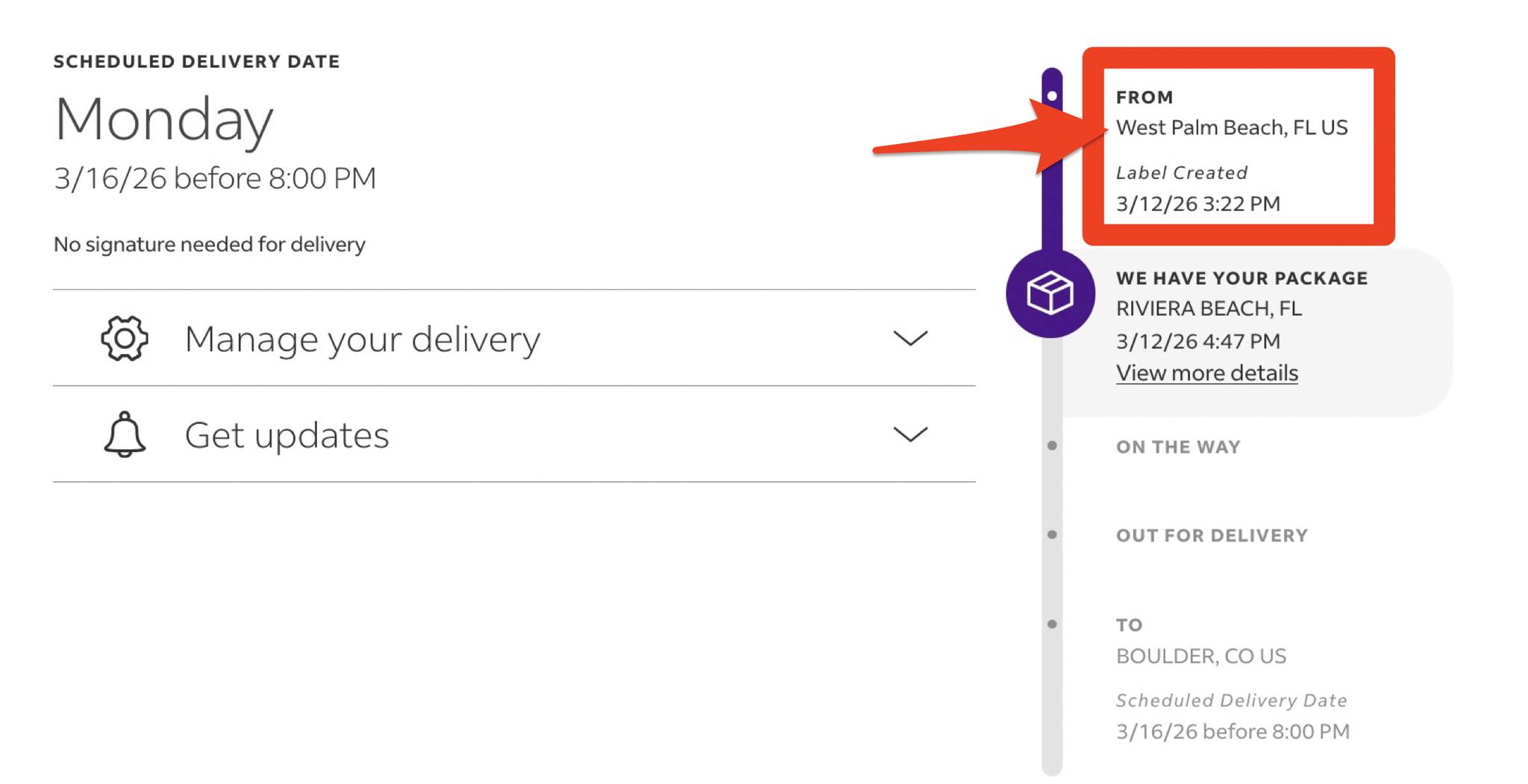The width and height of the screenshot is (1528, 784).
Task: Select the On the Way timeline dot
Action: (x=1052, y=446)
